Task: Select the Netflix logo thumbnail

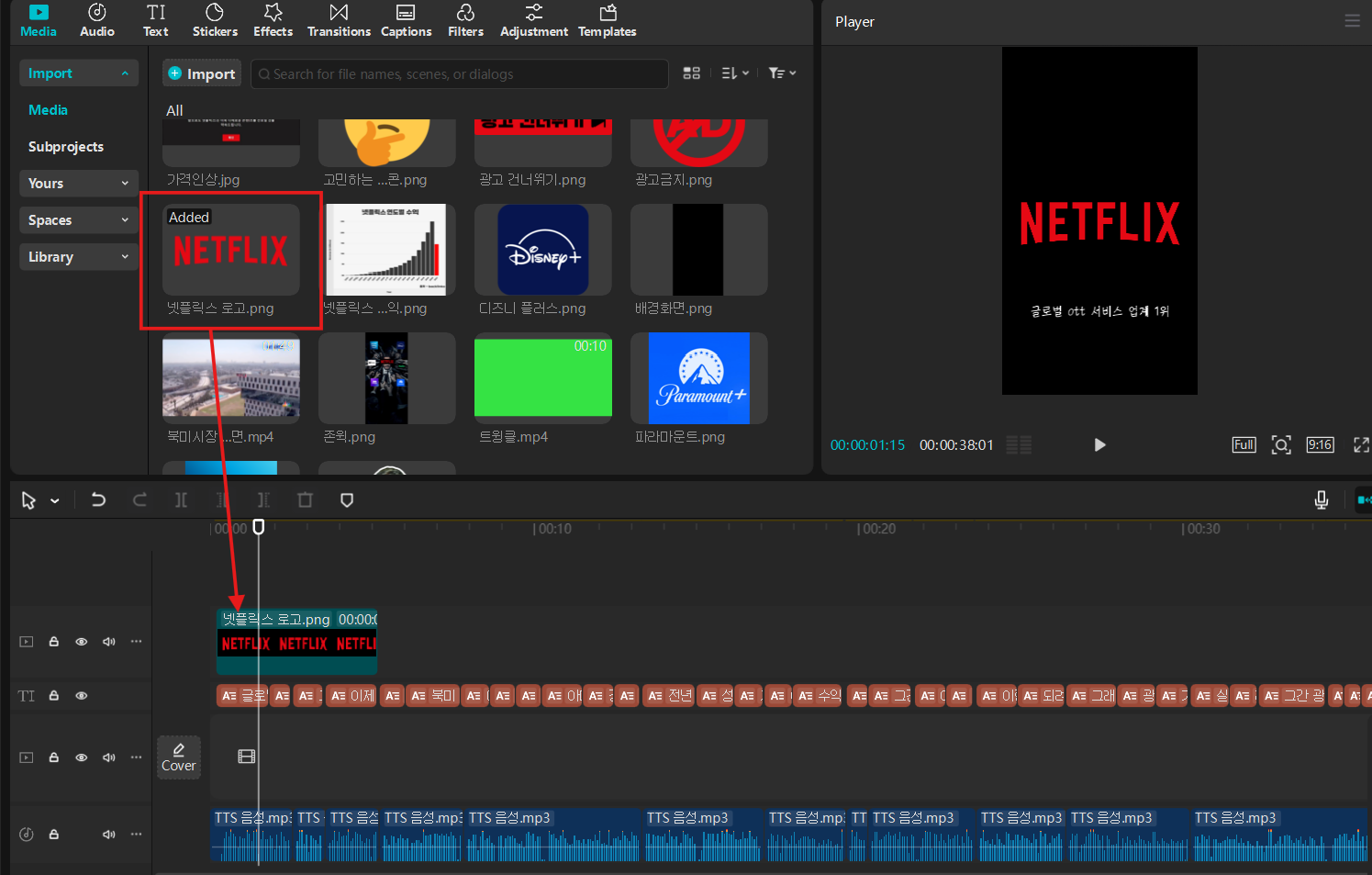Action: (x=231, y=250)
